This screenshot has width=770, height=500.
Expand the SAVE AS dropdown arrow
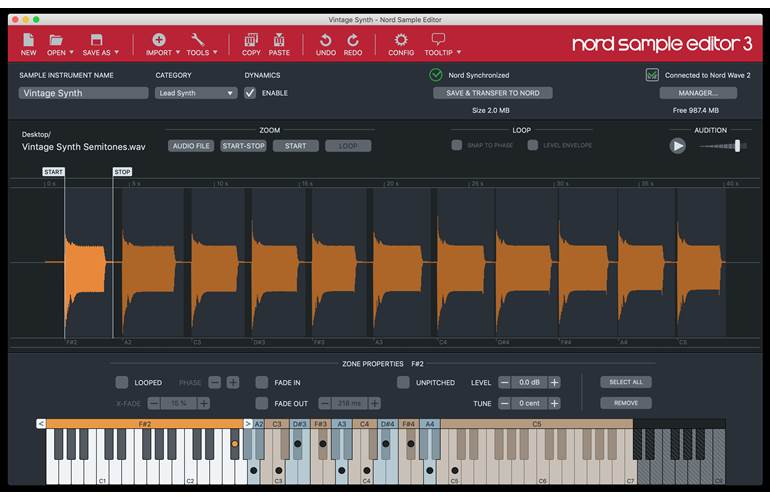117,52
